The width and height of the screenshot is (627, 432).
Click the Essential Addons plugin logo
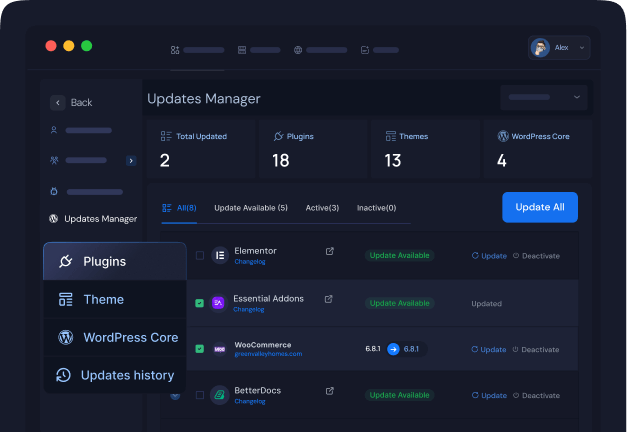pyautogui.click(x=219, y=303)
